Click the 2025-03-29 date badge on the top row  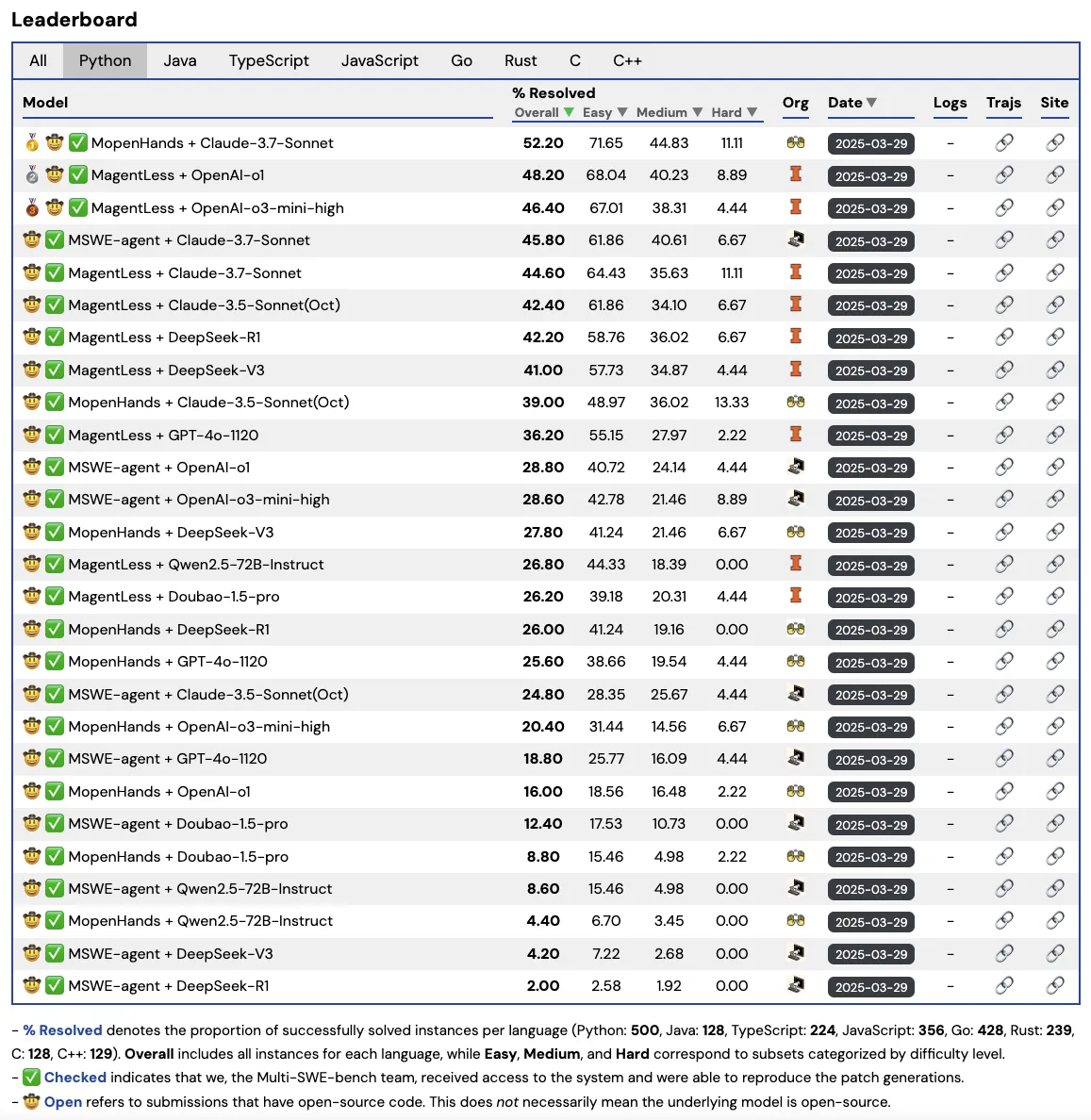coord(870,142)
